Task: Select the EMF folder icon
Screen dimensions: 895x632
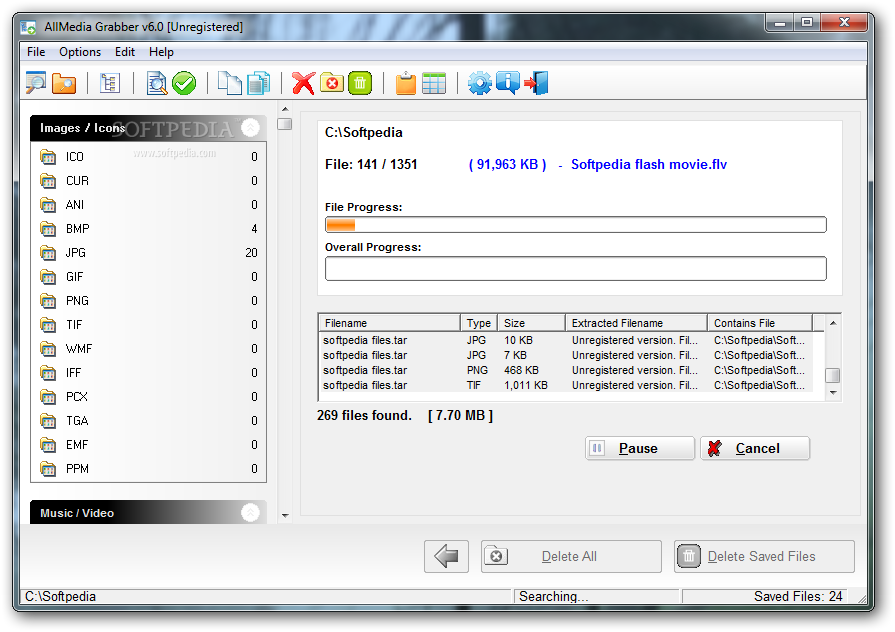Action: tap(49, 444)
